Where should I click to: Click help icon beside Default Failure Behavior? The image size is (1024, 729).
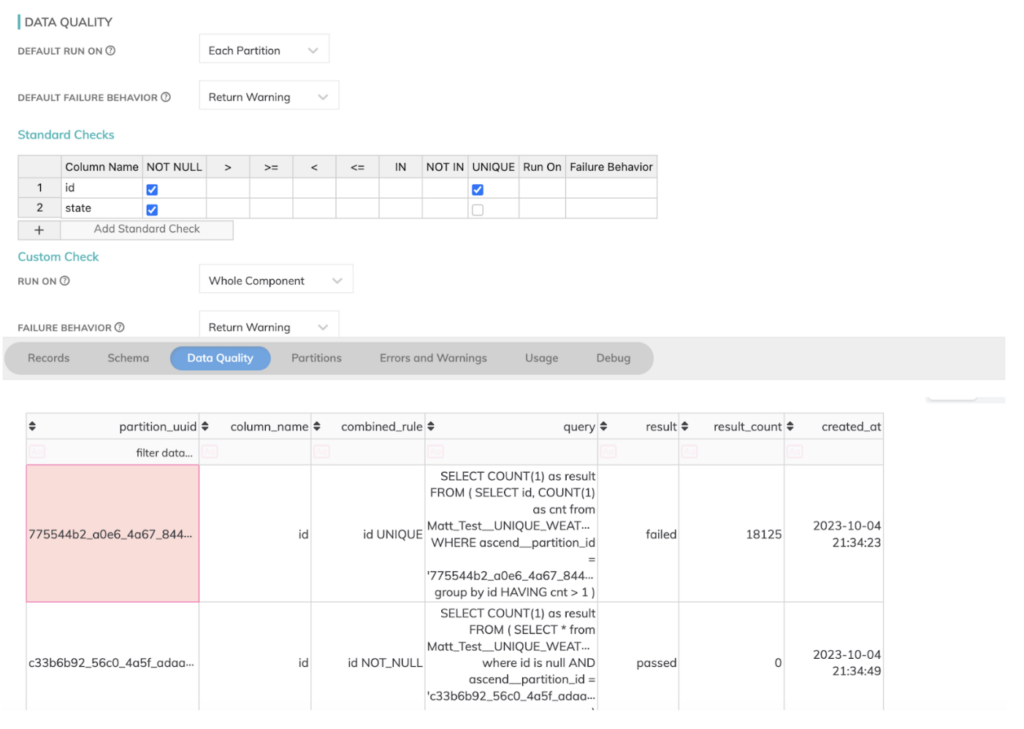[166, 98]
